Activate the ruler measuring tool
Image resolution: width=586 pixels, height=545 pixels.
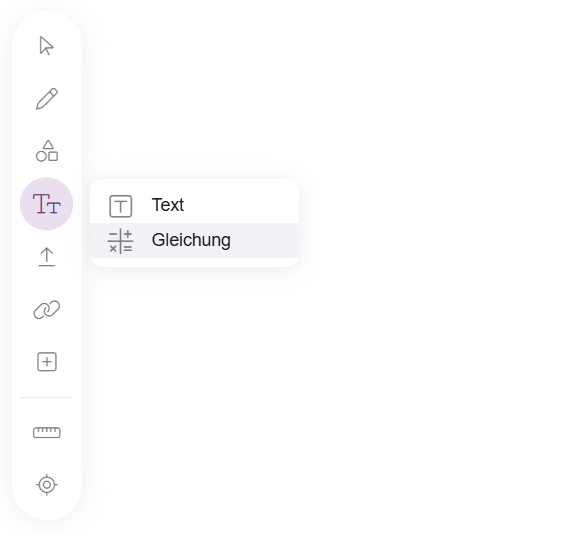[x=47, y=432]
